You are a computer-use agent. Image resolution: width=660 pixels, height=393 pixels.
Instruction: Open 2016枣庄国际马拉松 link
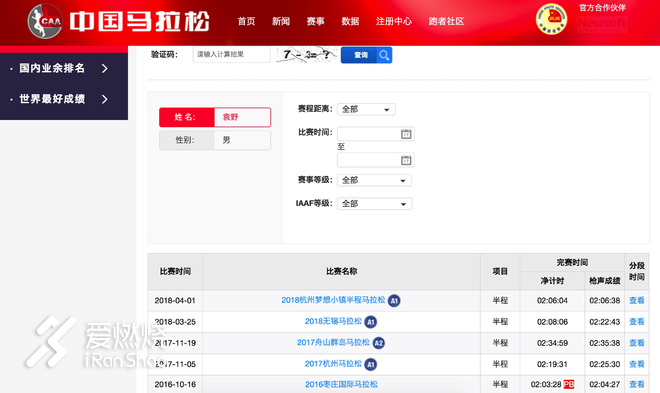341,384
